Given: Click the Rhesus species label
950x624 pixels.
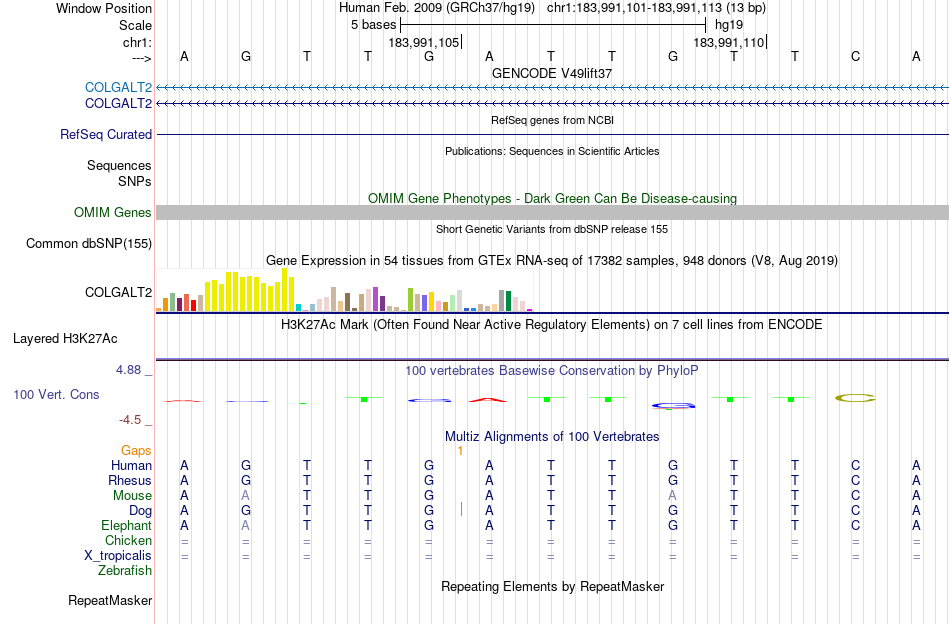Looking at the screenshot, I should [x=130, y=480].
